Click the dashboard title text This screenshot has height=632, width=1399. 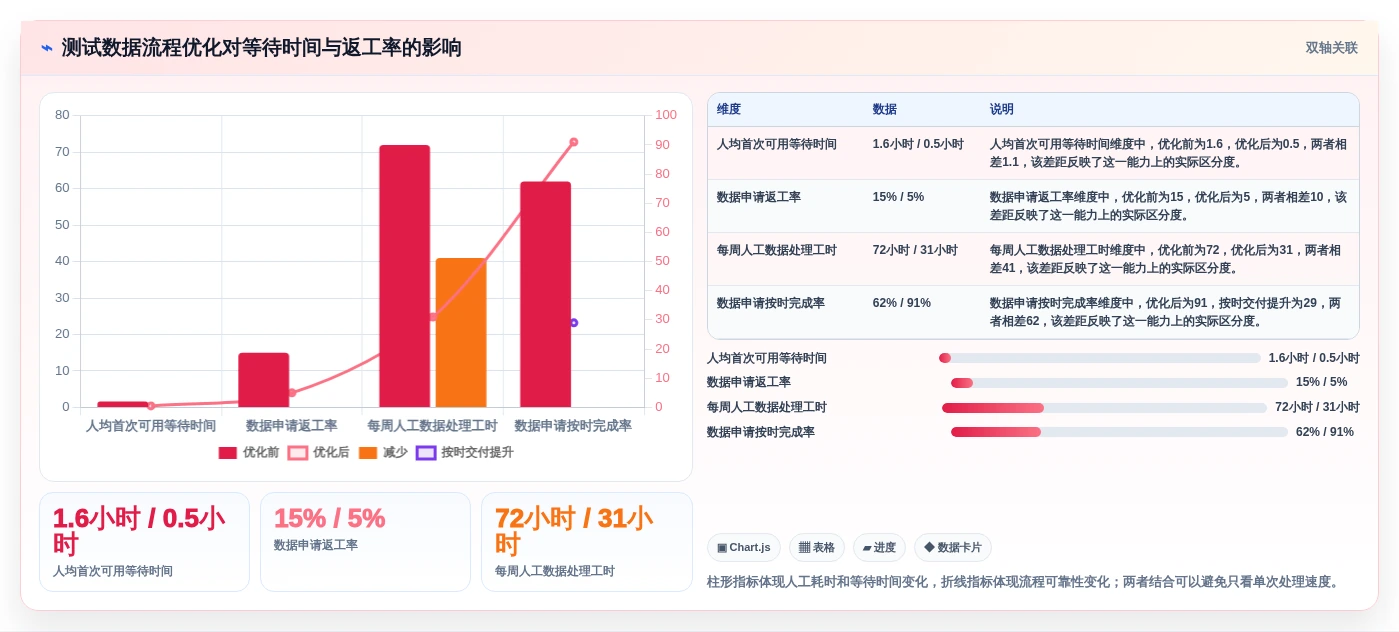[261, 48]
